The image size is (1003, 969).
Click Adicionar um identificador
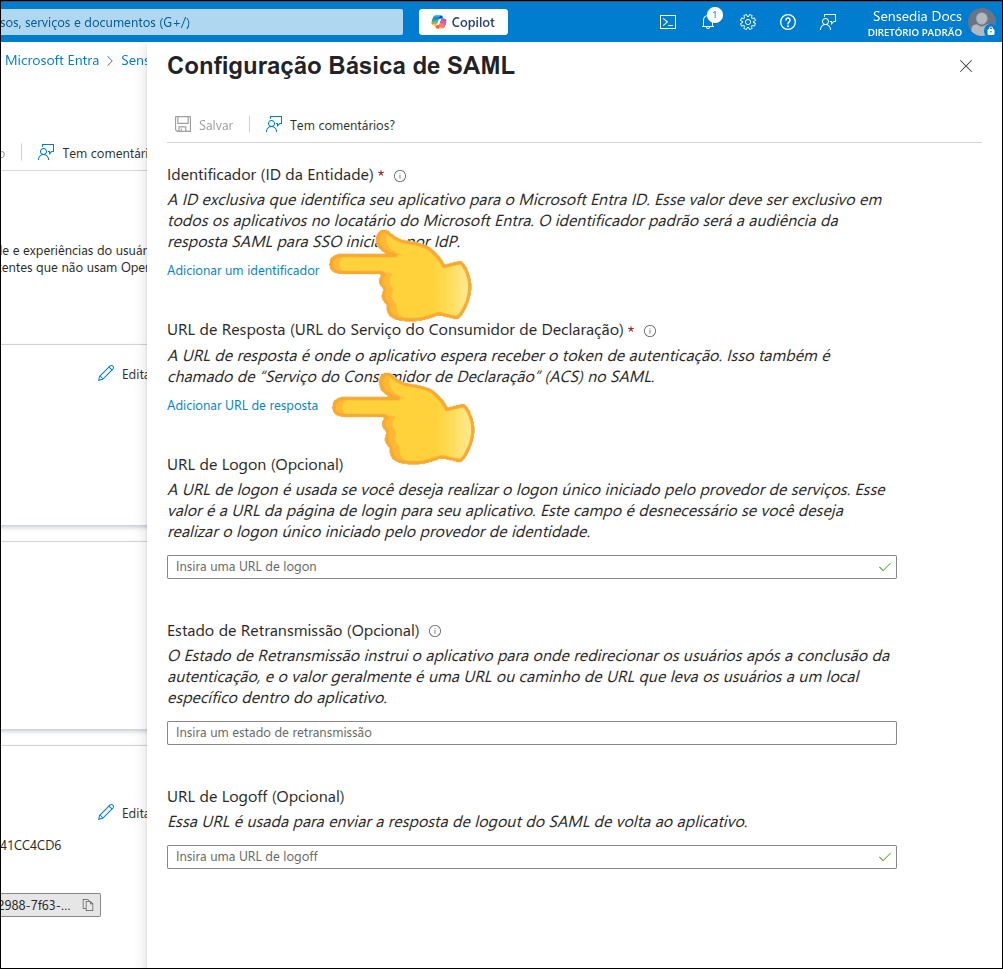[x=243, y=270]
